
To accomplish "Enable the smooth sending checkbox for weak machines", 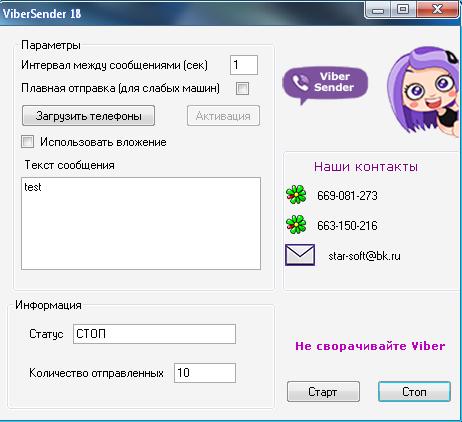I will coord(242,89).
